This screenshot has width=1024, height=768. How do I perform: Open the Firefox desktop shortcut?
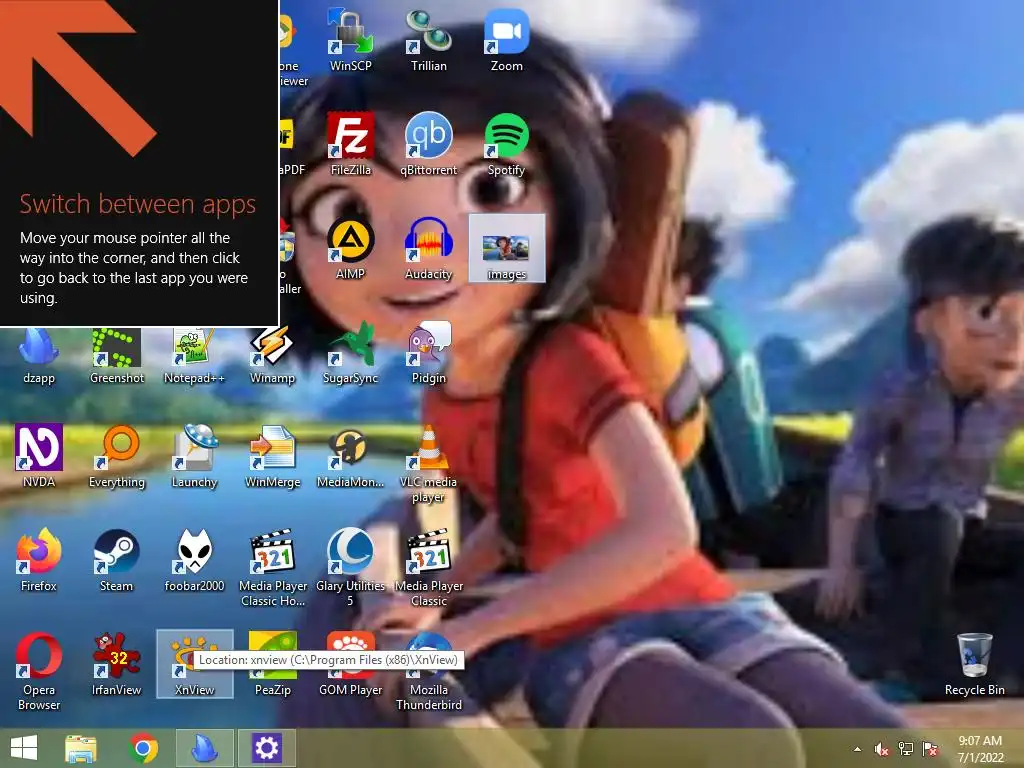39,560
